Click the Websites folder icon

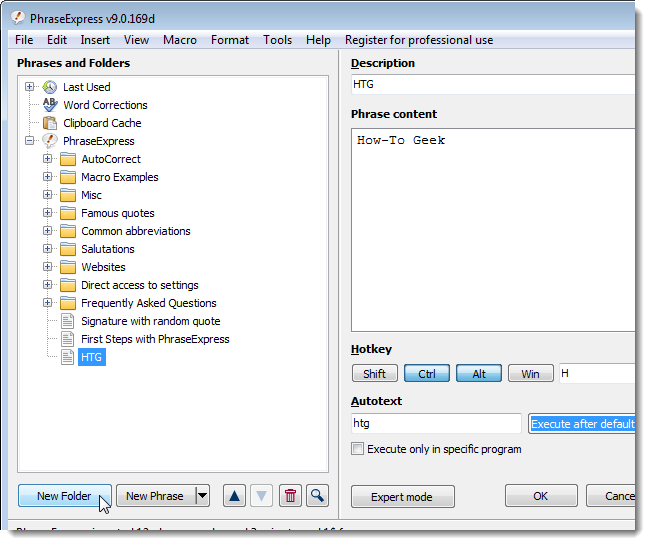coord(68,267)
